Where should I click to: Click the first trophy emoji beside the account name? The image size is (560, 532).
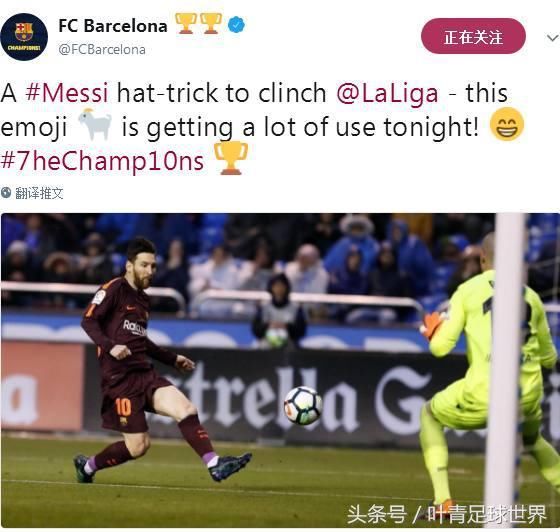[186, 24]
